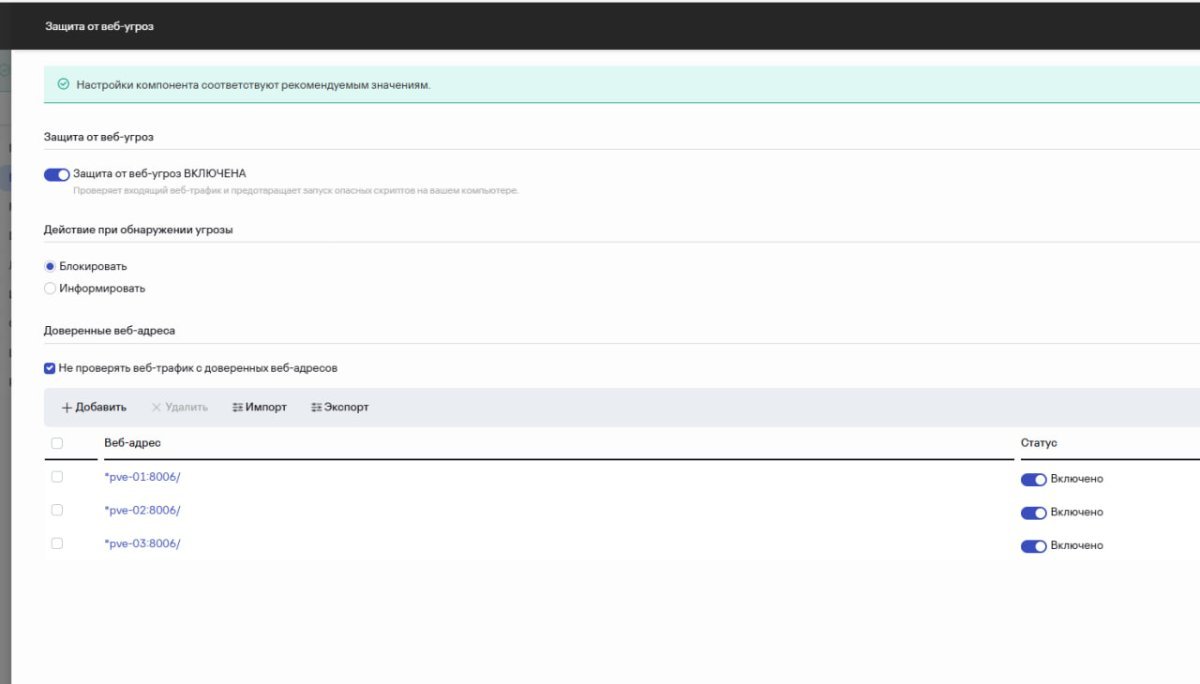Disable the status toggle for *pve-02:8006/
Screen dimensions: 1200x684
pyautogui.click(x=1033, y=512)
